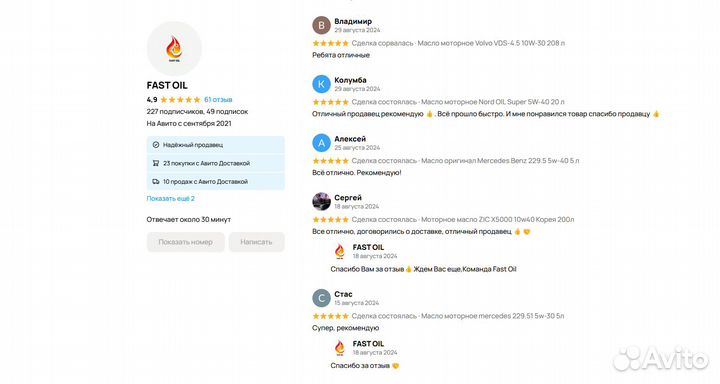The image size is (720, 384).
Task: Open the 'Колумба' reviewer name
Action: (x=350, y=80)
